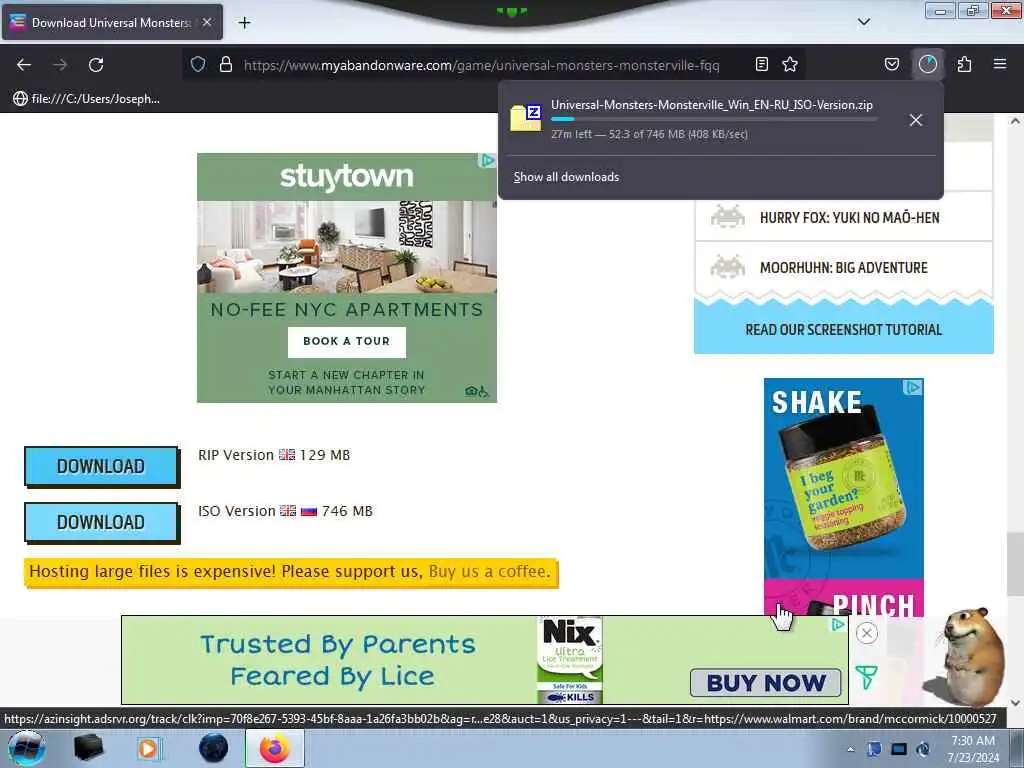
Task: Click the green Freestar icon by banner
Action: coord(866,678)
